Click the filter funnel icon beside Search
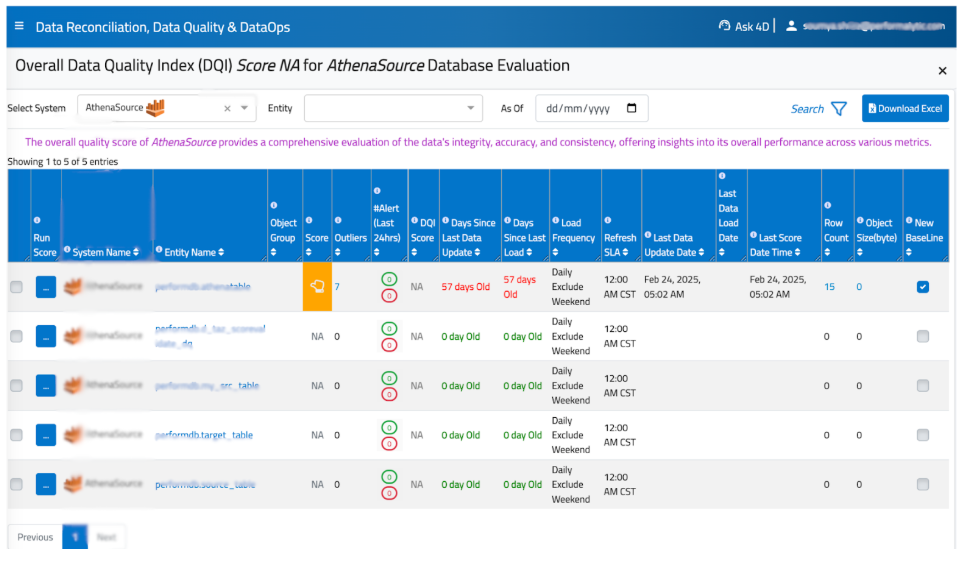 pyautogui.click(x=839, y=108)
